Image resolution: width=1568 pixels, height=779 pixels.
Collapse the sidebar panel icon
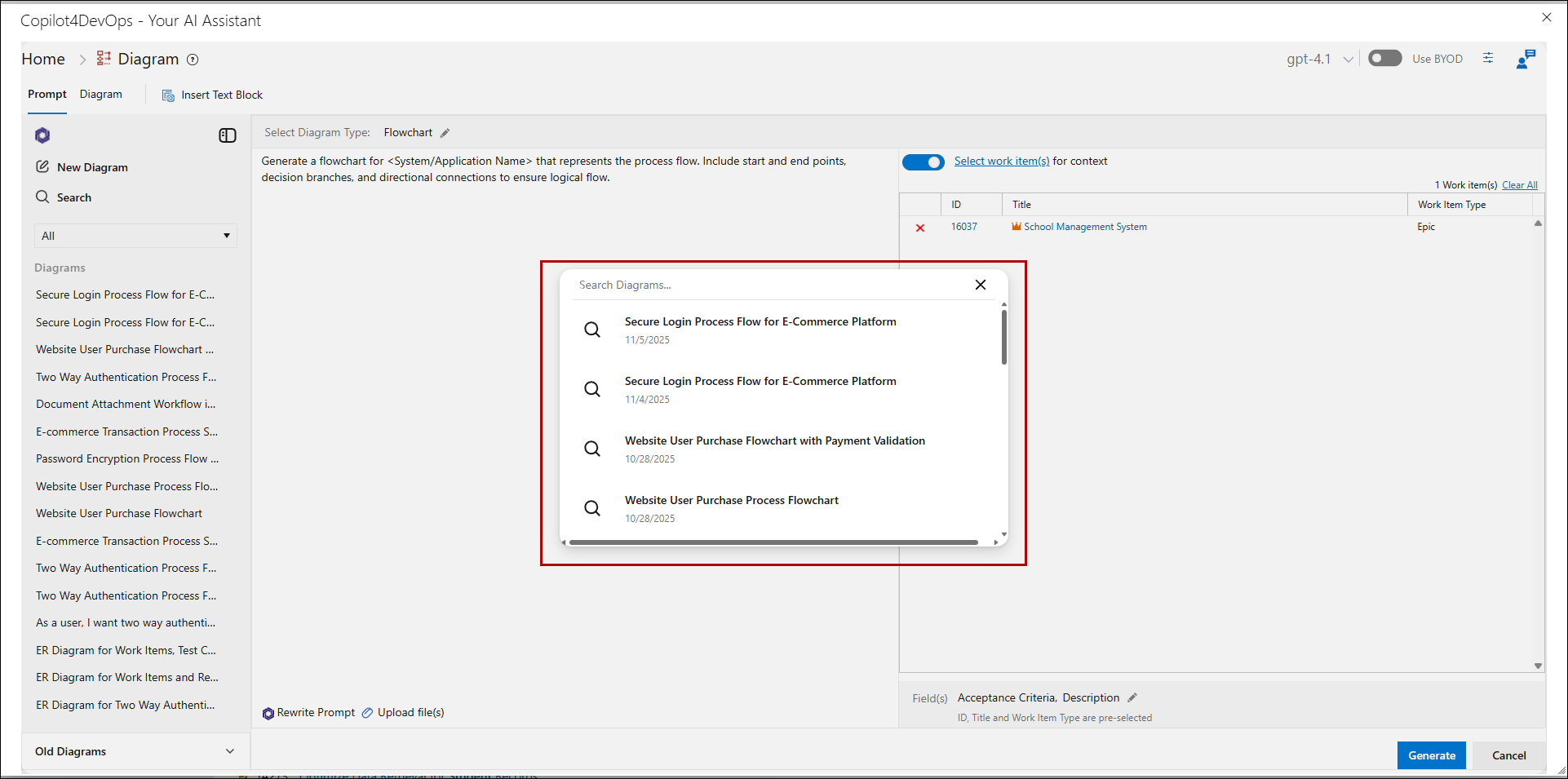[228, 135]
